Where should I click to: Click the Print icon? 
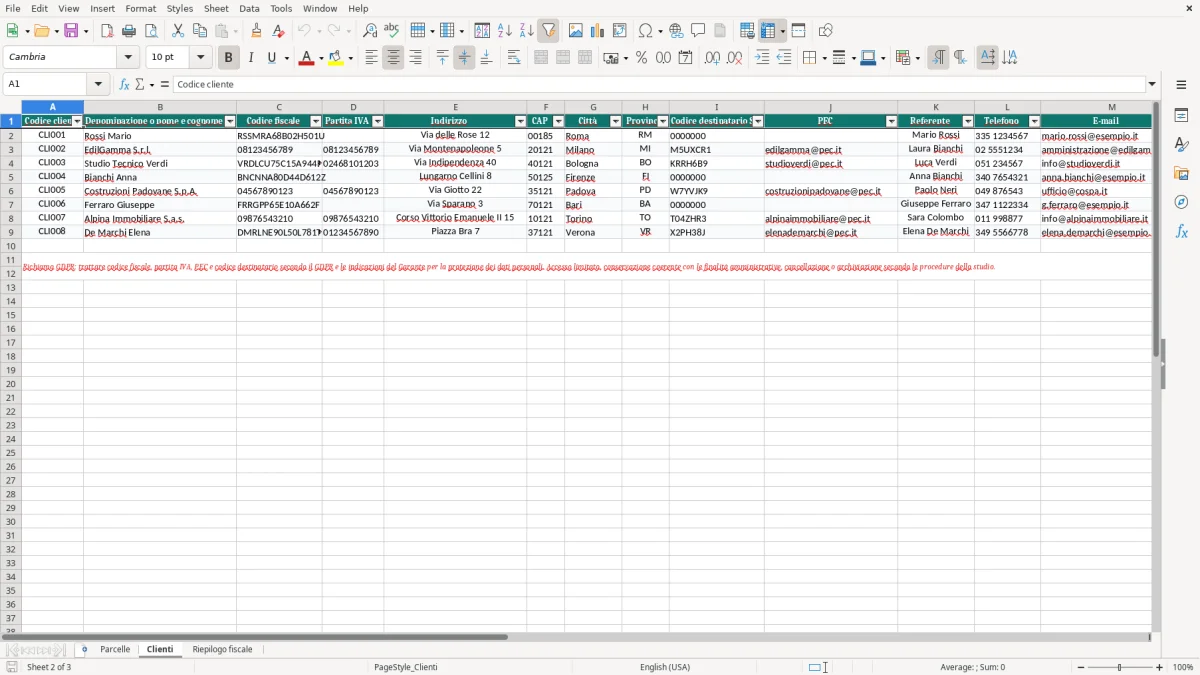pyautogui.click(x=129, y=31)
